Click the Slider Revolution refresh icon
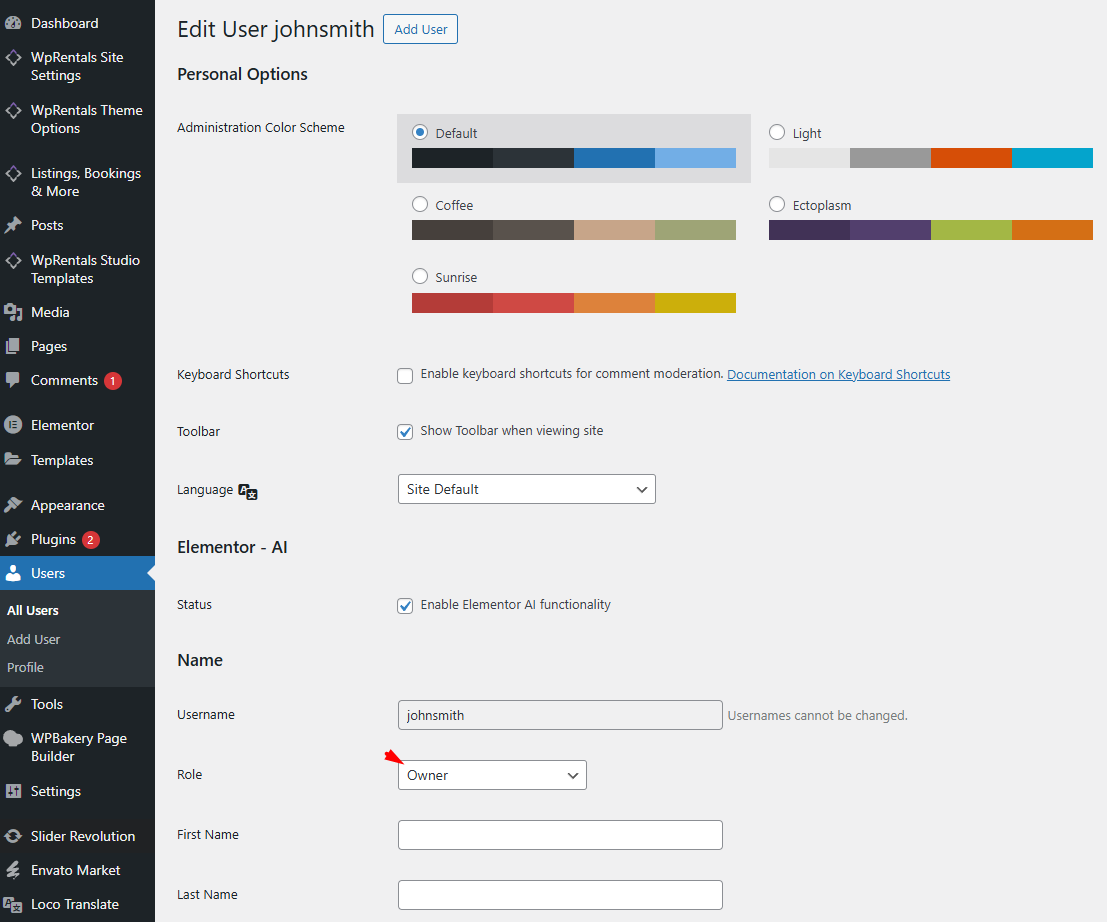The width and height of the screenshot is (1107, 922). (13, 836)
